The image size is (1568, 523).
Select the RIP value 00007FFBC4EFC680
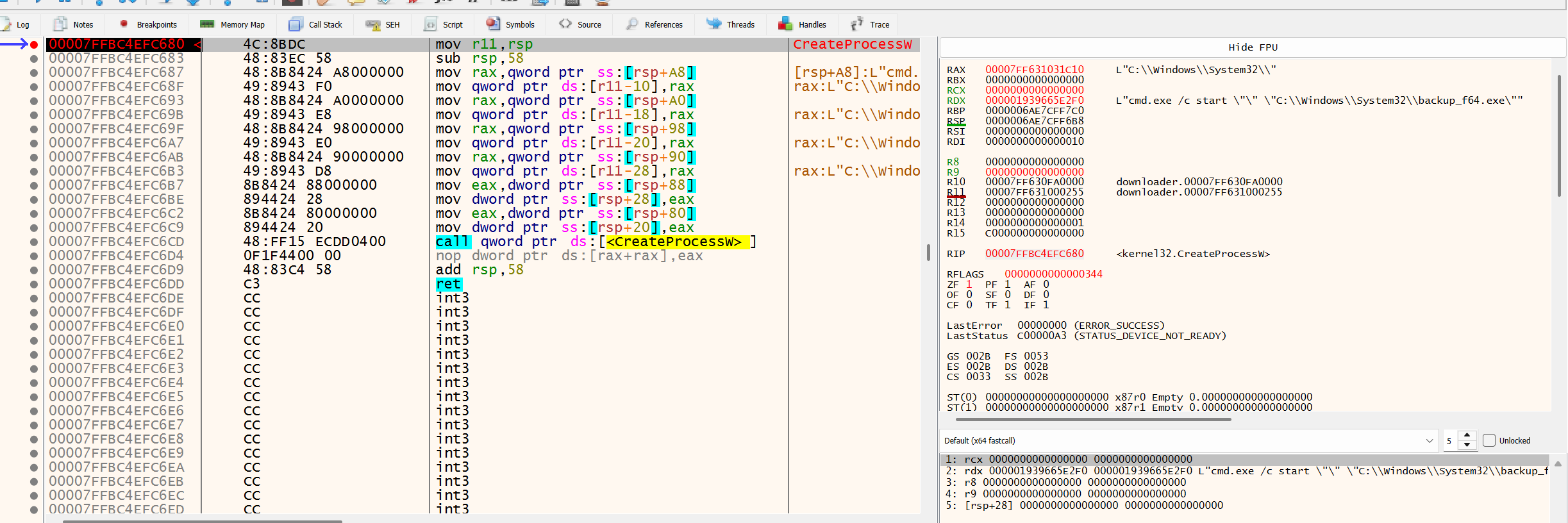click(x=1034, y=254)
